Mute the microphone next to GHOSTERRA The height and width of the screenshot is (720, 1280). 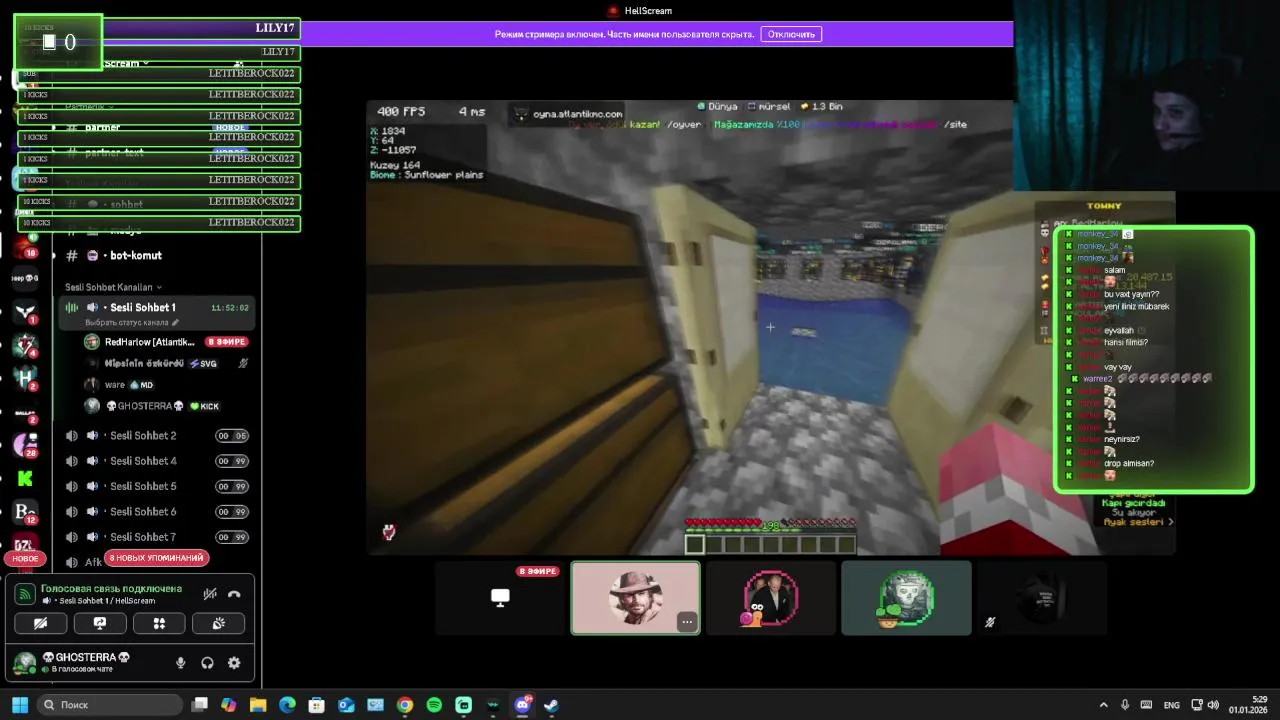click(x=181, y=662)
